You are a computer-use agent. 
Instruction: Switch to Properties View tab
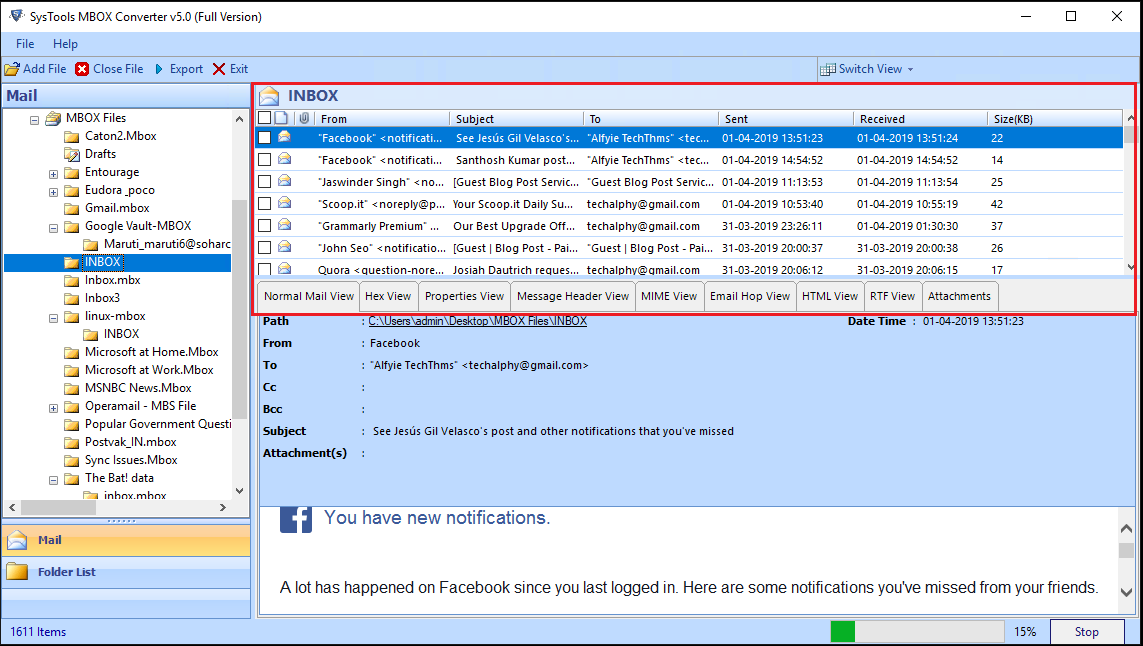point(464,296)
